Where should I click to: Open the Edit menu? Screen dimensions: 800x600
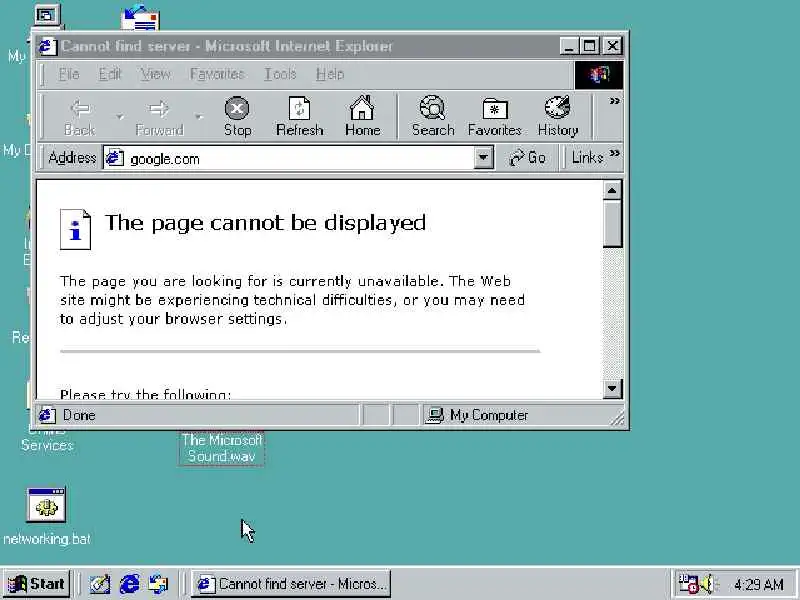click(110, 74)
